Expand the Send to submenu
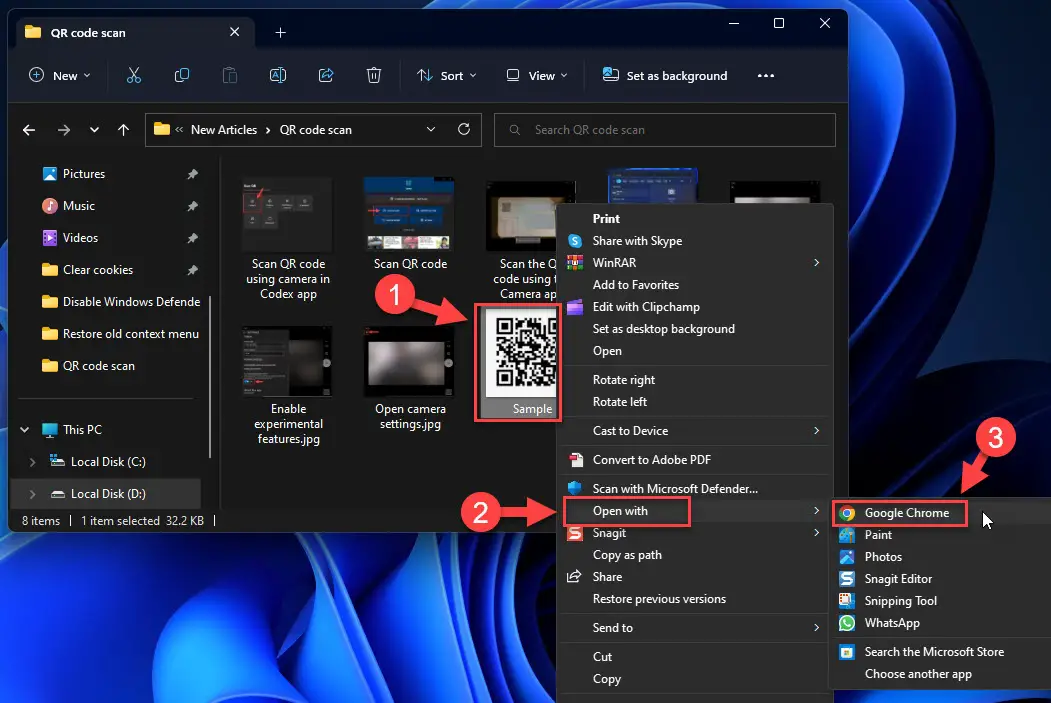 816,628
